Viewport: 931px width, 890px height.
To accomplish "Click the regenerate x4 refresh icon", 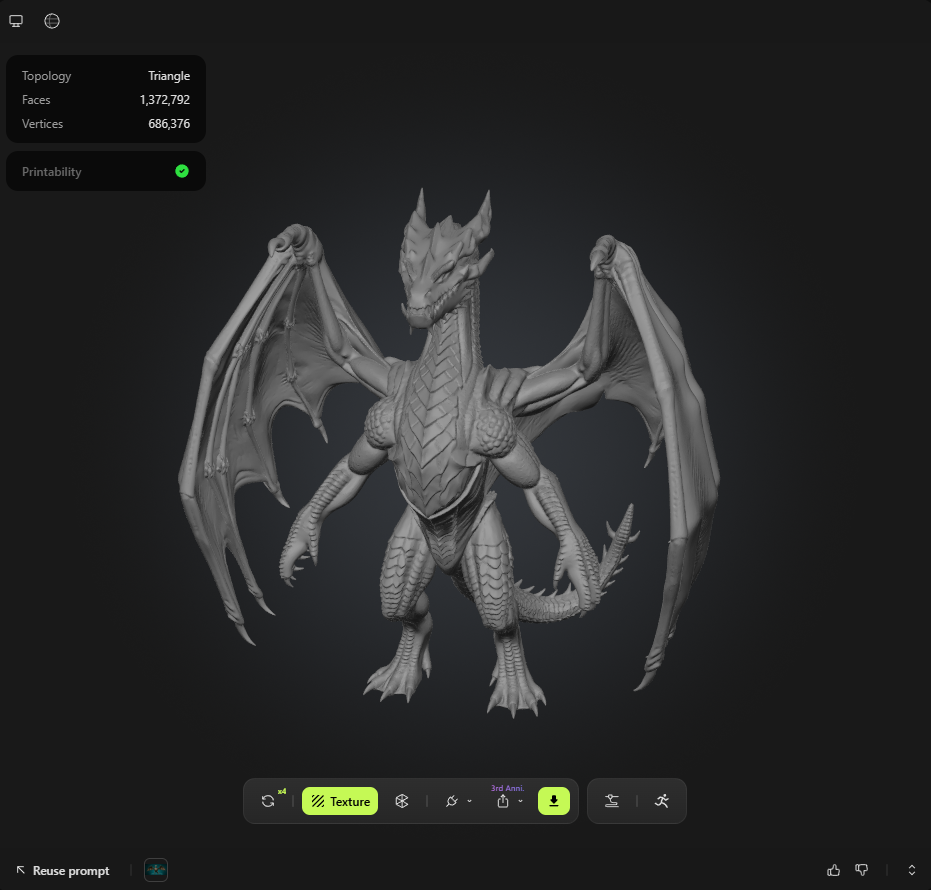I will pyautogui.click(x=268, y=801).
